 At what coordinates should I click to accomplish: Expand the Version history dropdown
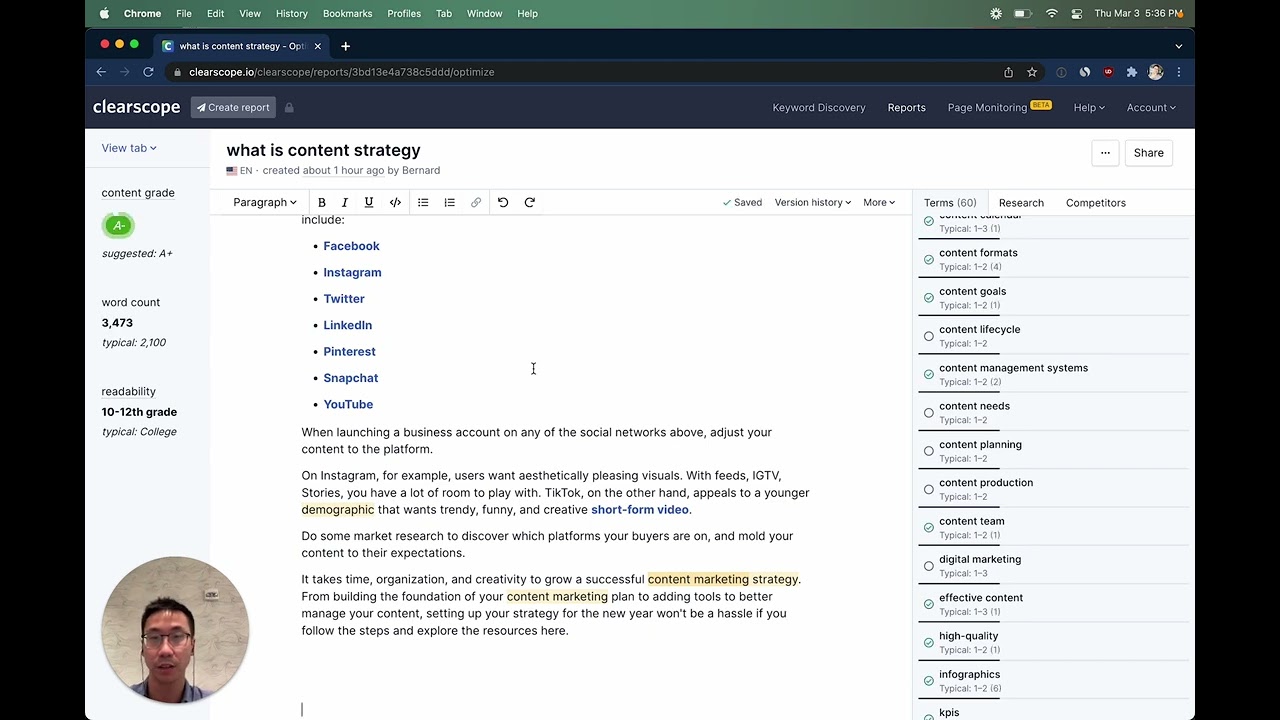812,202
